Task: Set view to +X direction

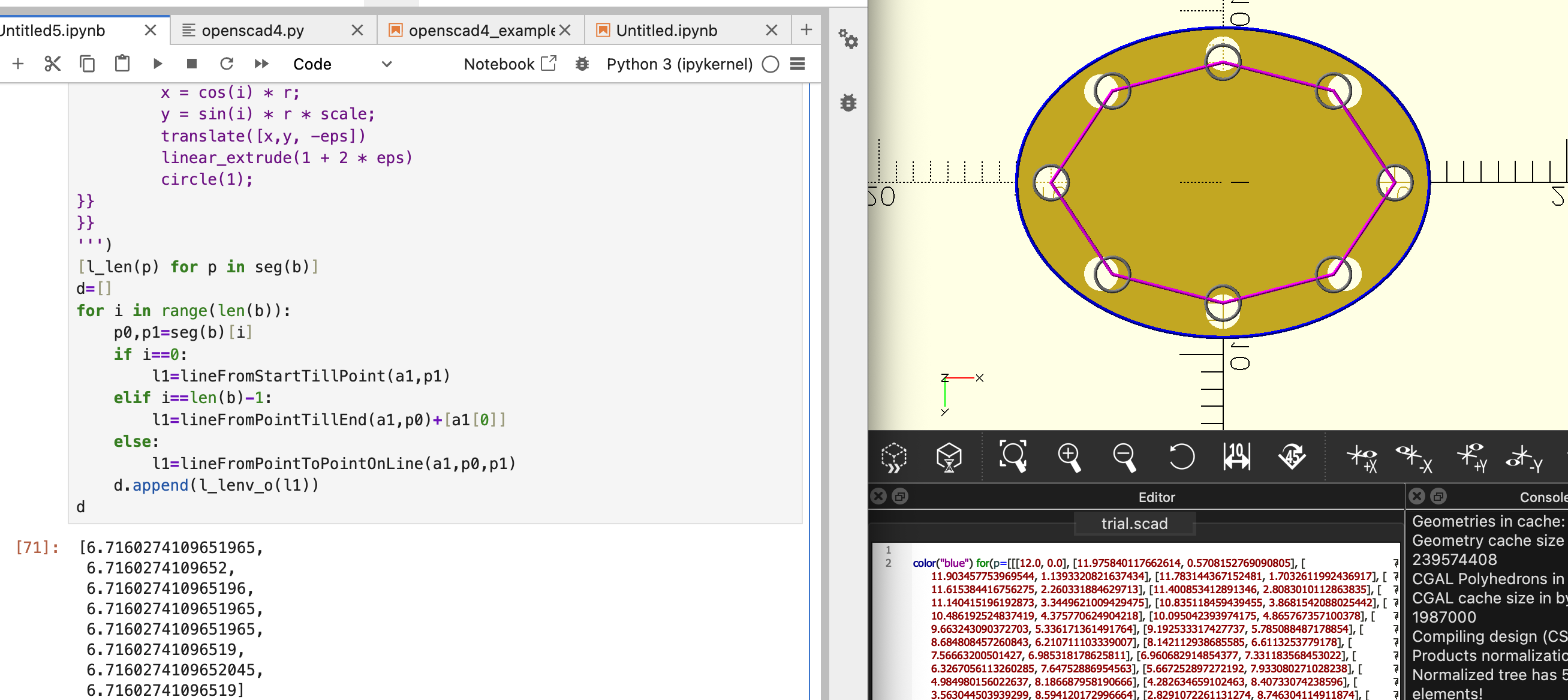Action: 1362,458
